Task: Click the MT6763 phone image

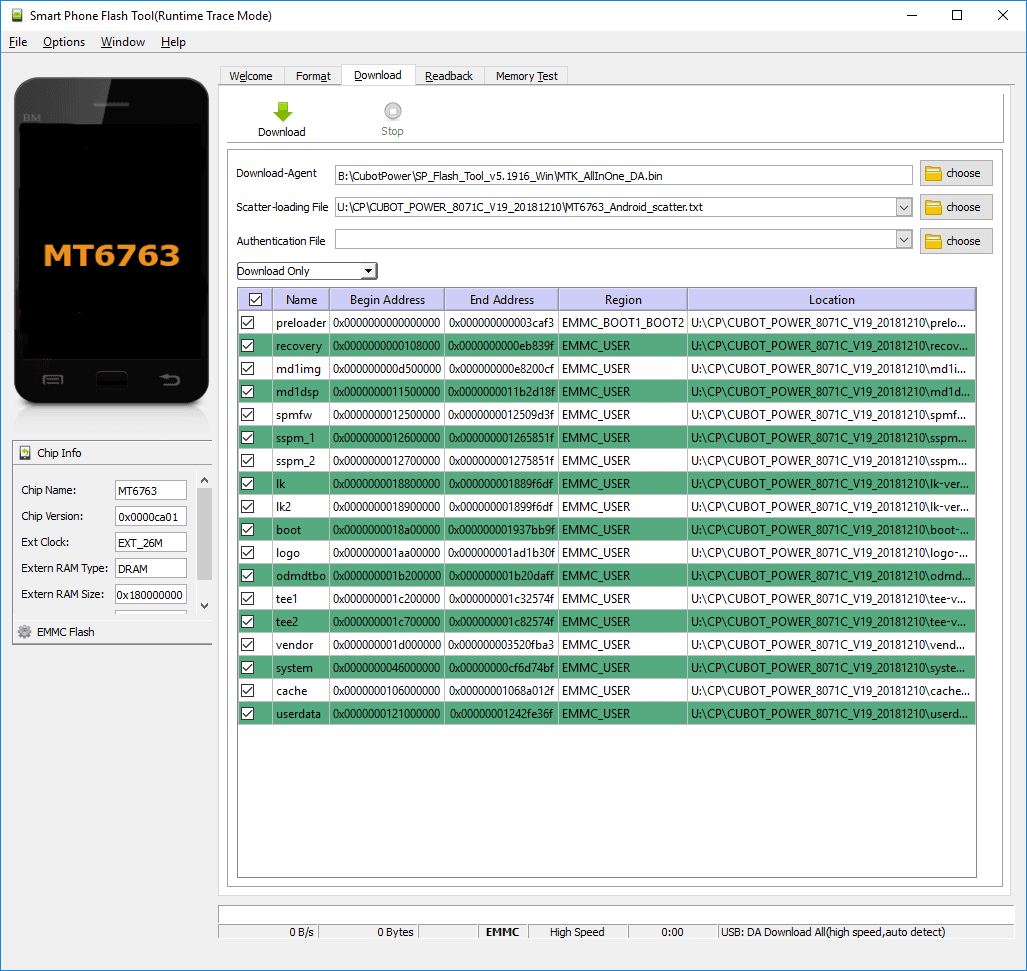Action: tap(111, 241)
